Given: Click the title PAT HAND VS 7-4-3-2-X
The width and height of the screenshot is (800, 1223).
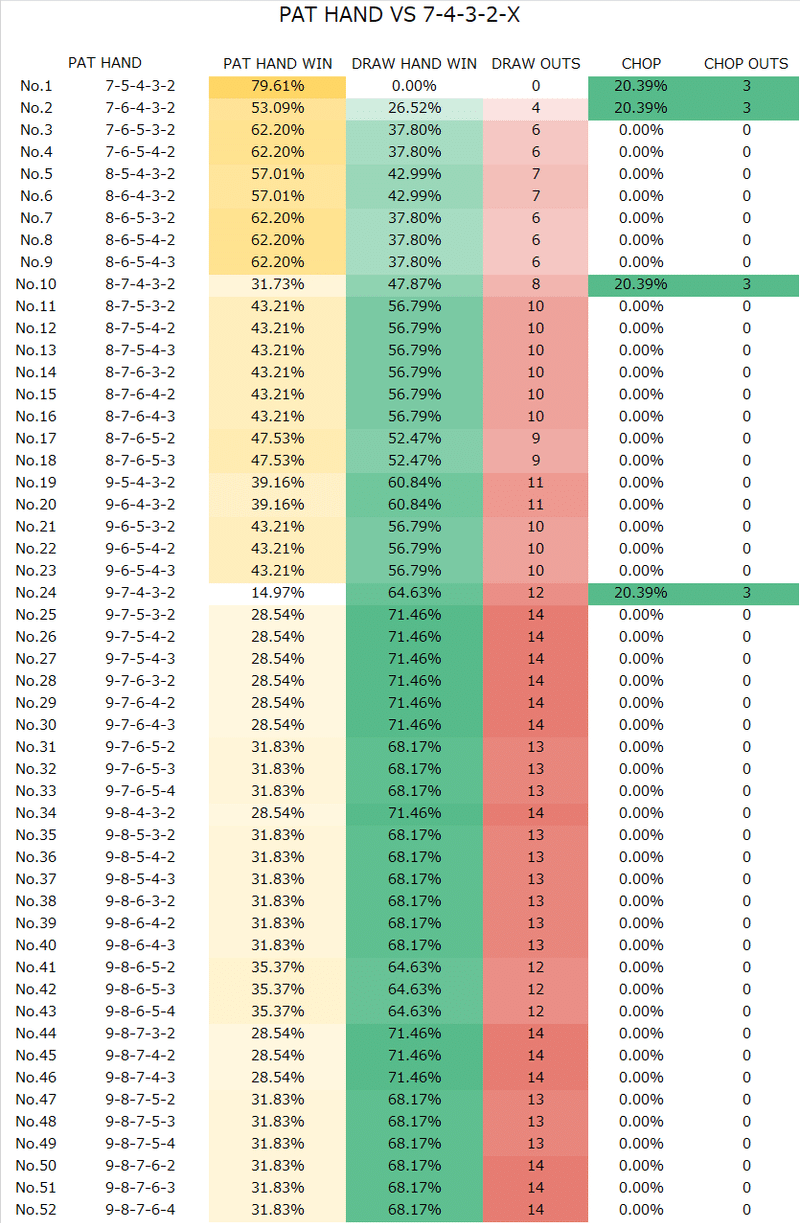Looking at the screenshot, I should click(x=400, y=15).
